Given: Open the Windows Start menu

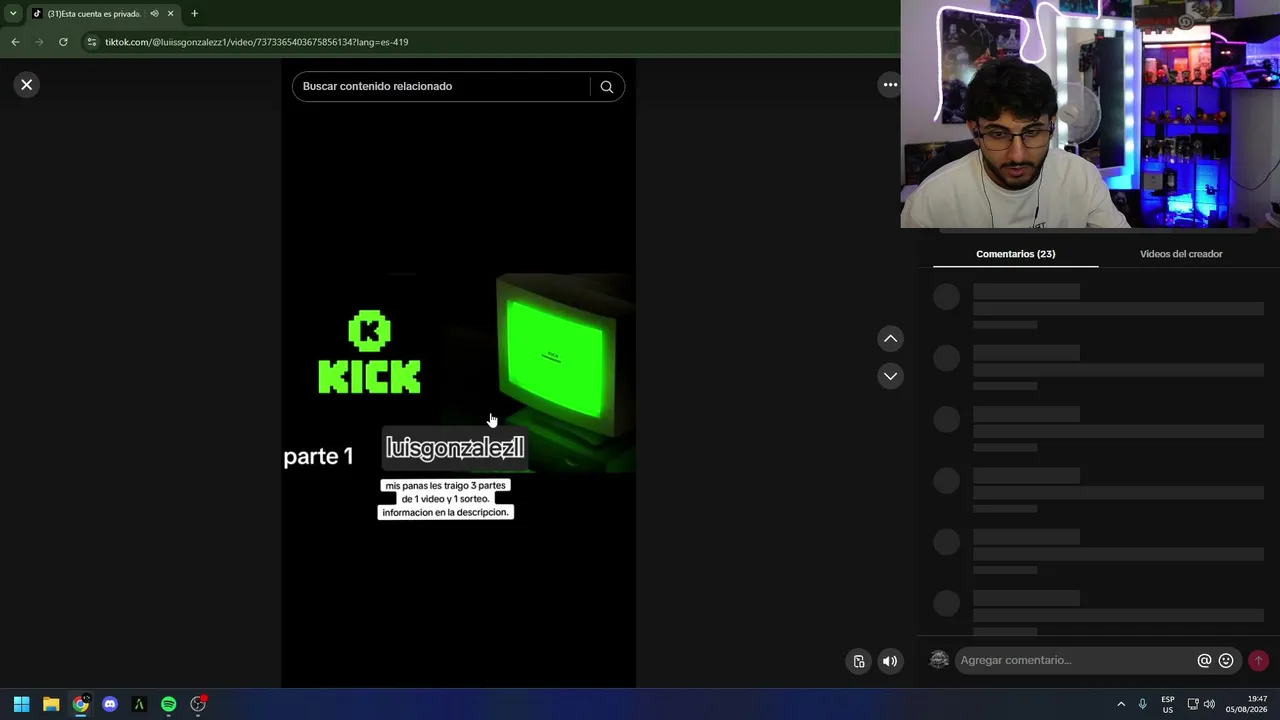Looking at the screenshot, I should point(21,705).
